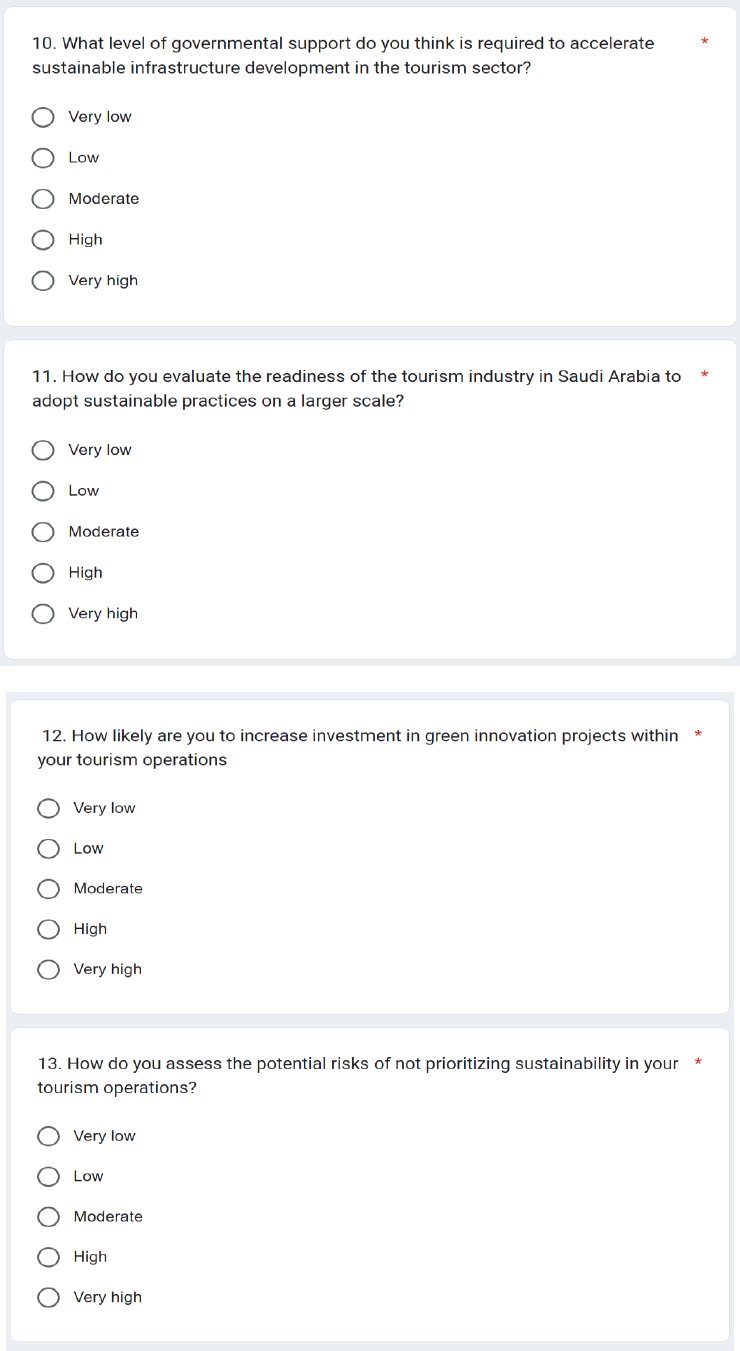Pick 'Moderate' for question 11
The width and height of the screenshot is (740, 1351).
coord(43,532)
